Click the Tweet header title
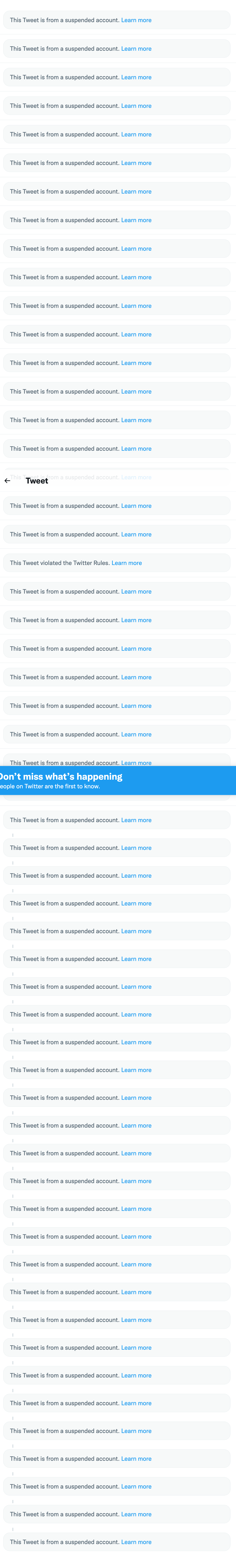 (x=37, y=481)
